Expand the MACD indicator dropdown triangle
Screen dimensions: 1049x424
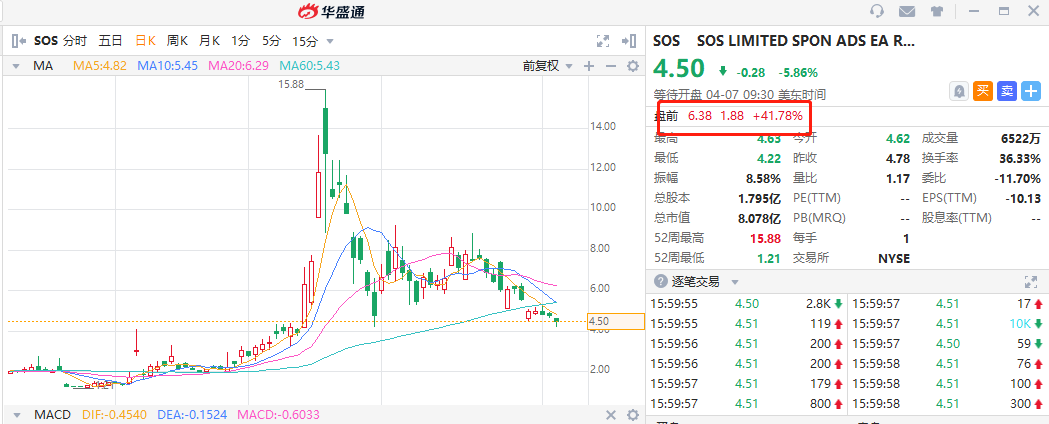pyautogui.click(x=16, y=415)
